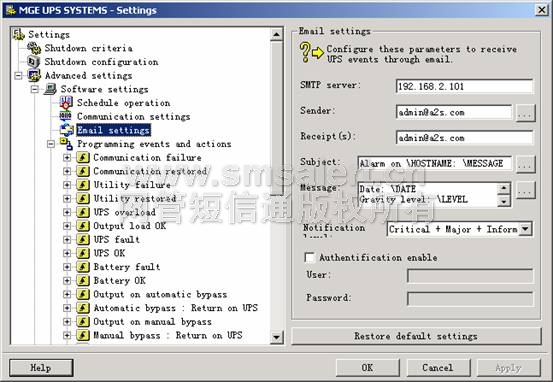This screenshot has width=553, height=382.
Task: Click the Settings root tree icon
Action: (x=18, y=35)
